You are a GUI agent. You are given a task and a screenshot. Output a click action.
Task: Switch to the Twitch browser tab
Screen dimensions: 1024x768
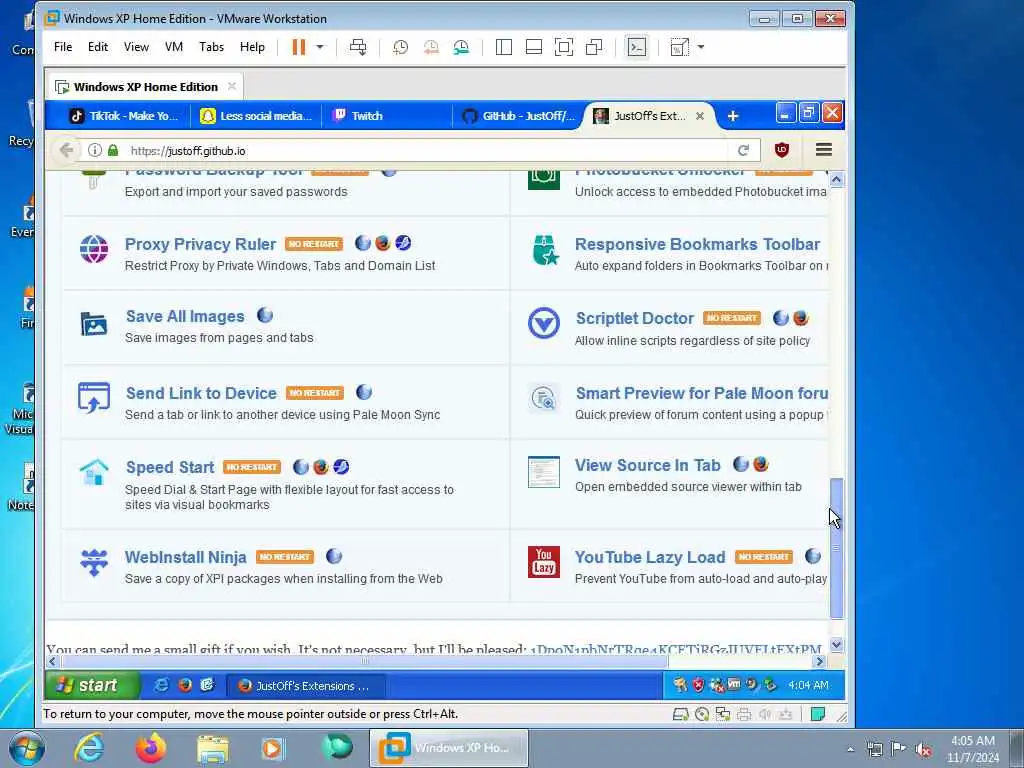385,116
